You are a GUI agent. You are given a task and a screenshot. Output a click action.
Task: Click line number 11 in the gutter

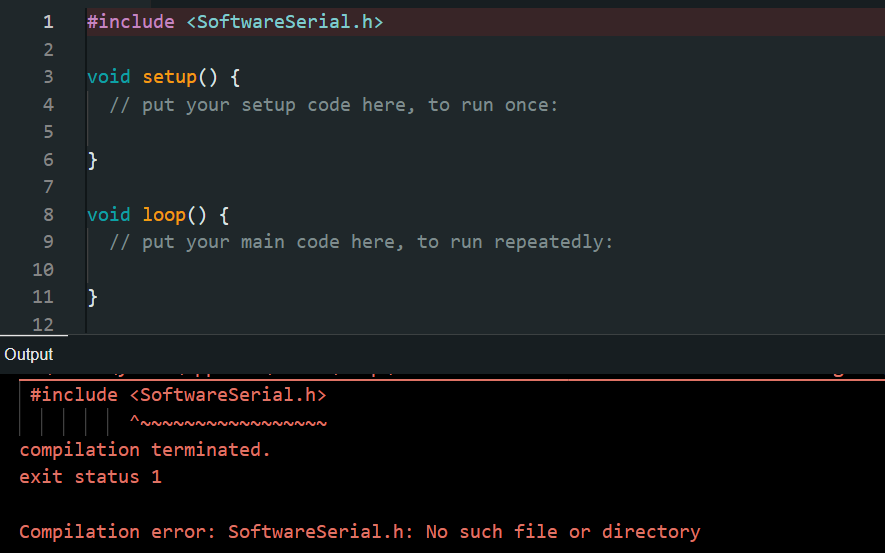[x=43, y=297]
